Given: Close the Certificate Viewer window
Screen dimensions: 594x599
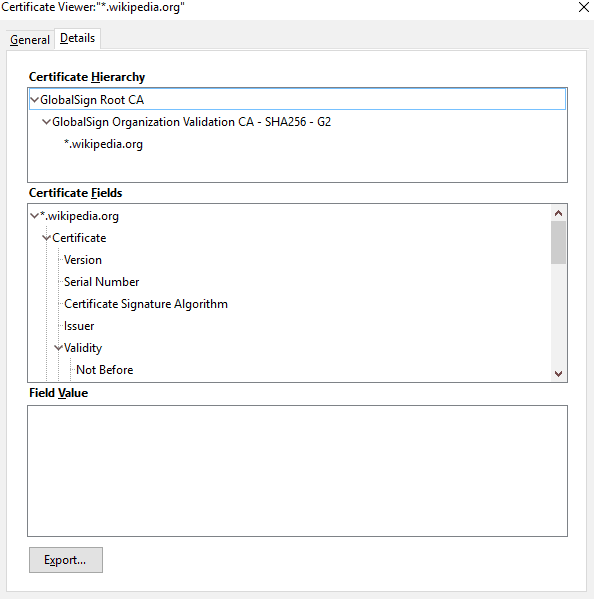Looking at the screenshot, I should 583,7.
